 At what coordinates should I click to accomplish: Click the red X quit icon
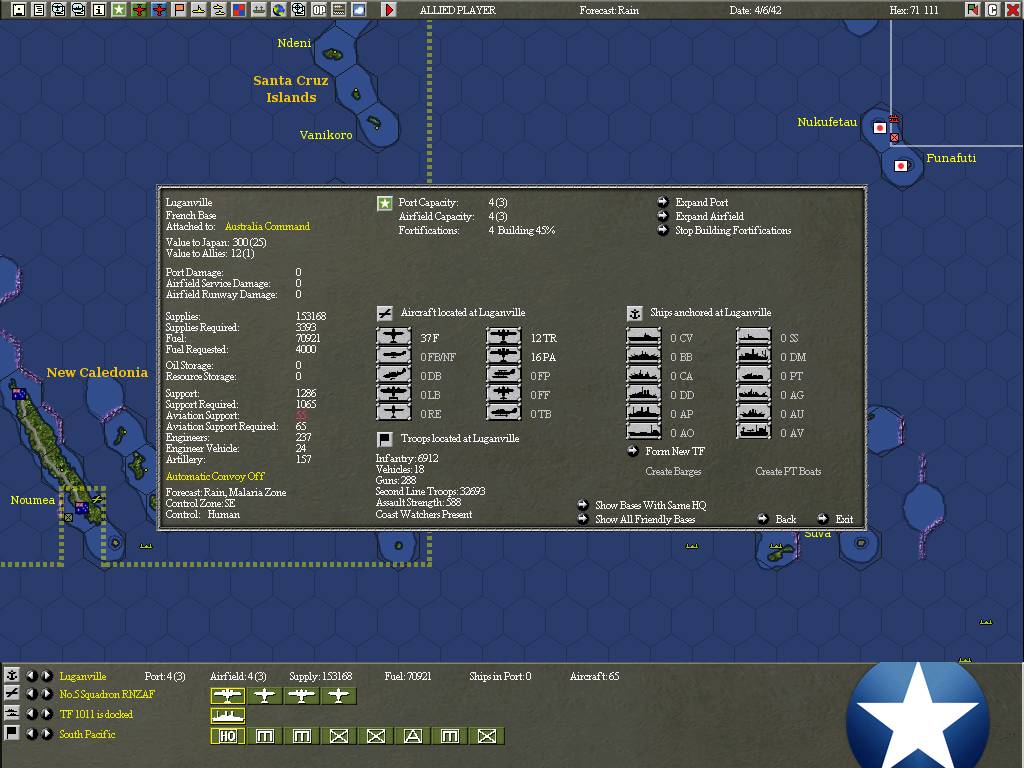click(x=1013, y=10)
